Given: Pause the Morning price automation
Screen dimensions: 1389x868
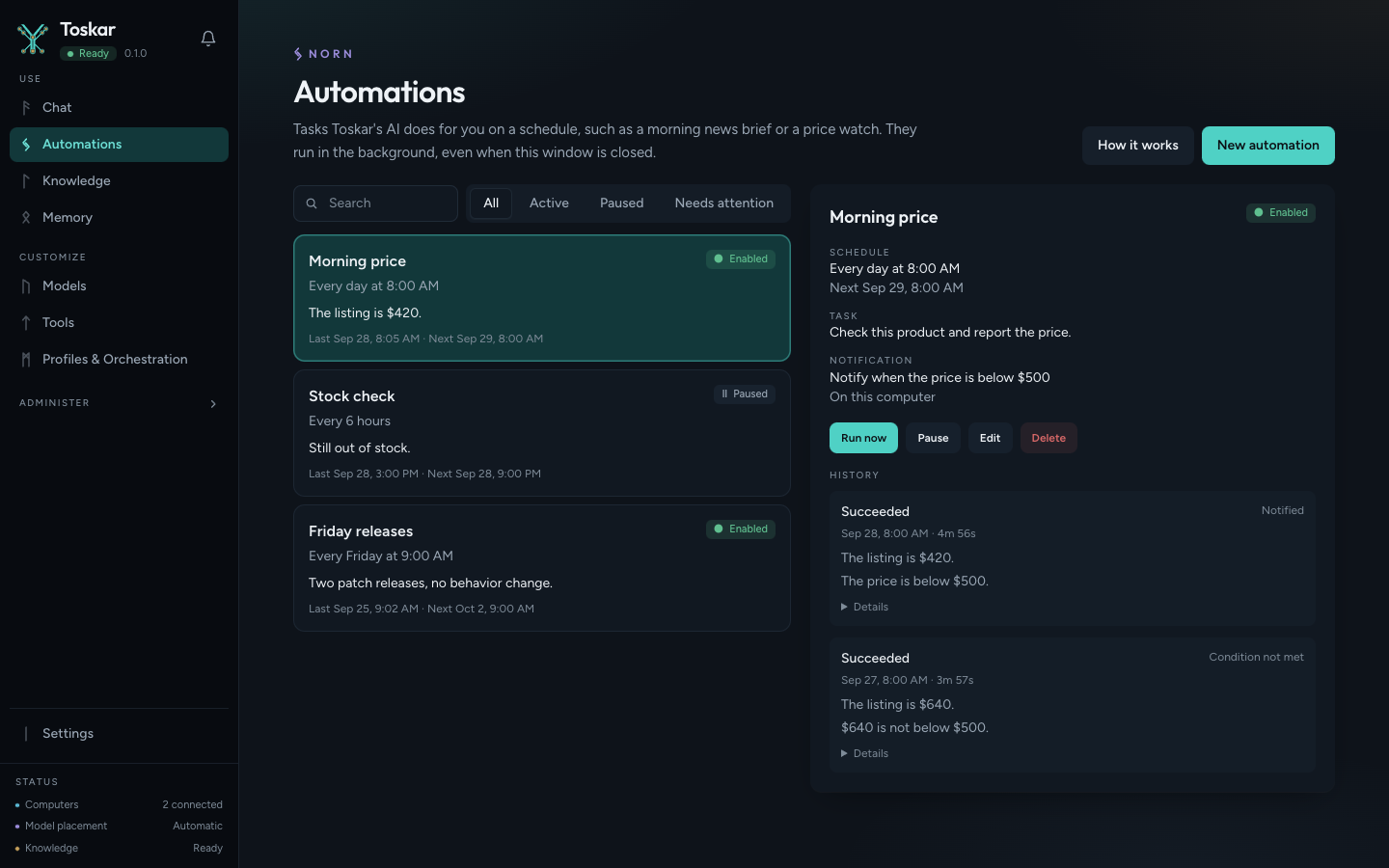Looking at the screenshot, I should coord(933,438).
